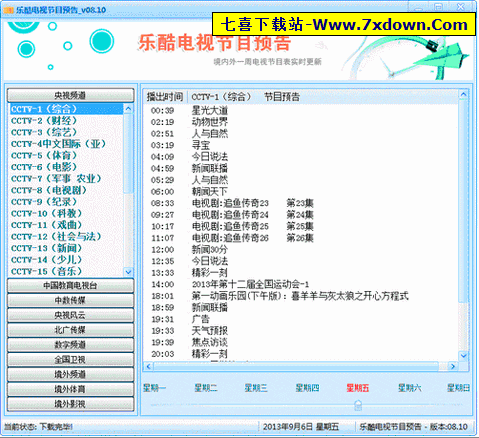Select 08:33 追鱼传奇23 program row

302,203
